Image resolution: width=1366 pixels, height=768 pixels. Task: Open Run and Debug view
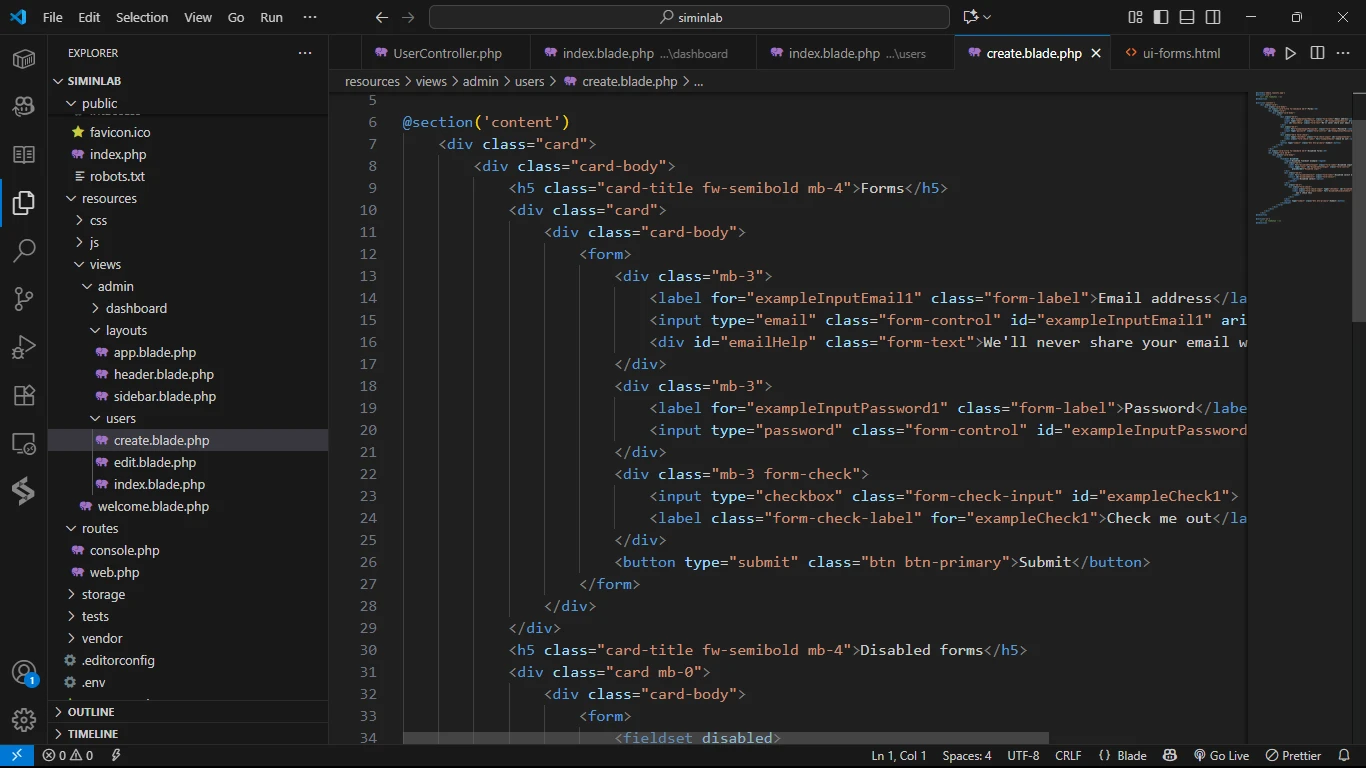pyautogui.click(x=24, y=347)
